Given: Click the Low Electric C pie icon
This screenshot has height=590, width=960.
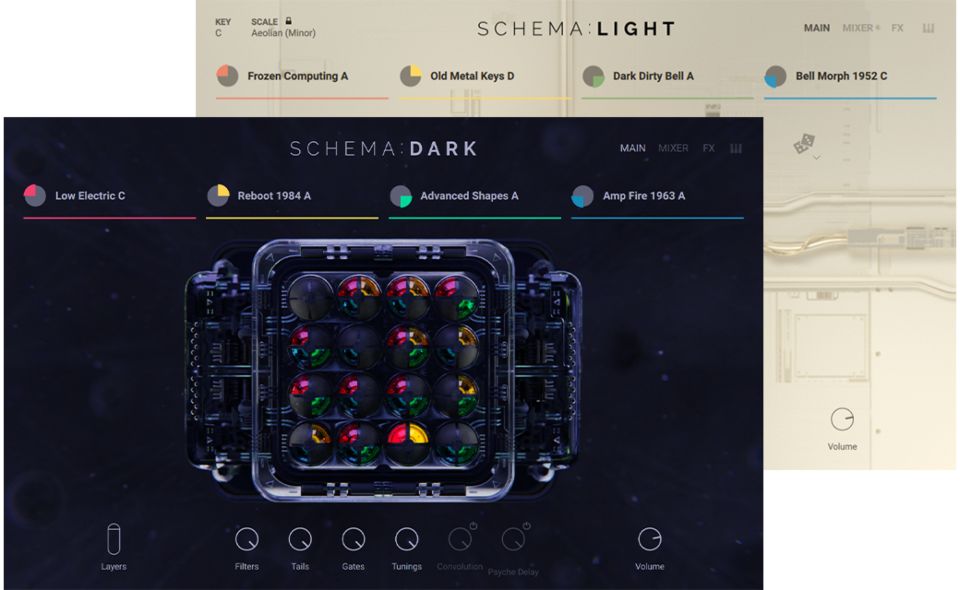Looking at the screenshot, I should (x=35, y=195).
